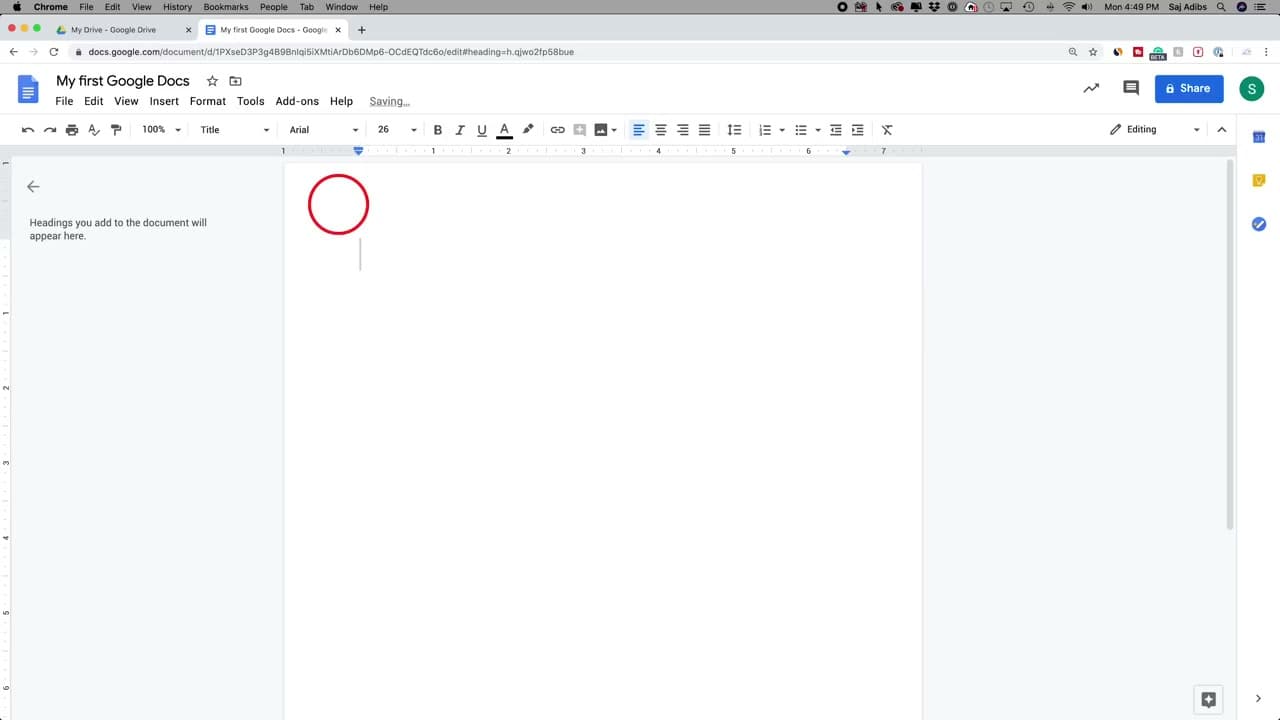Open highlight color picker

[528, 130]
